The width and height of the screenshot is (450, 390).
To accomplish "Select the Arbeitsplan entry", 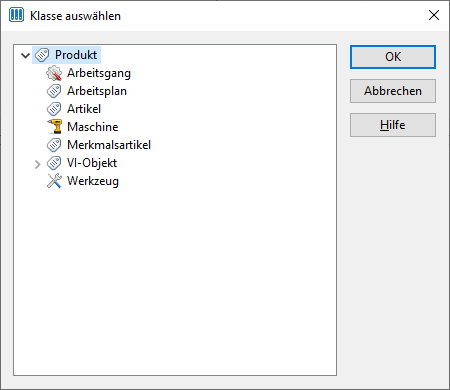I will [97, 91].
